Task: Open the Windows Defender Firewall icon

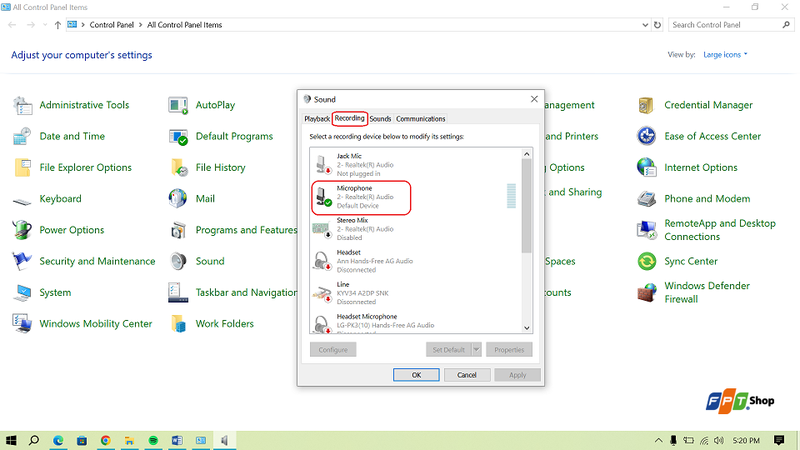Action: (x=646, y=292)
